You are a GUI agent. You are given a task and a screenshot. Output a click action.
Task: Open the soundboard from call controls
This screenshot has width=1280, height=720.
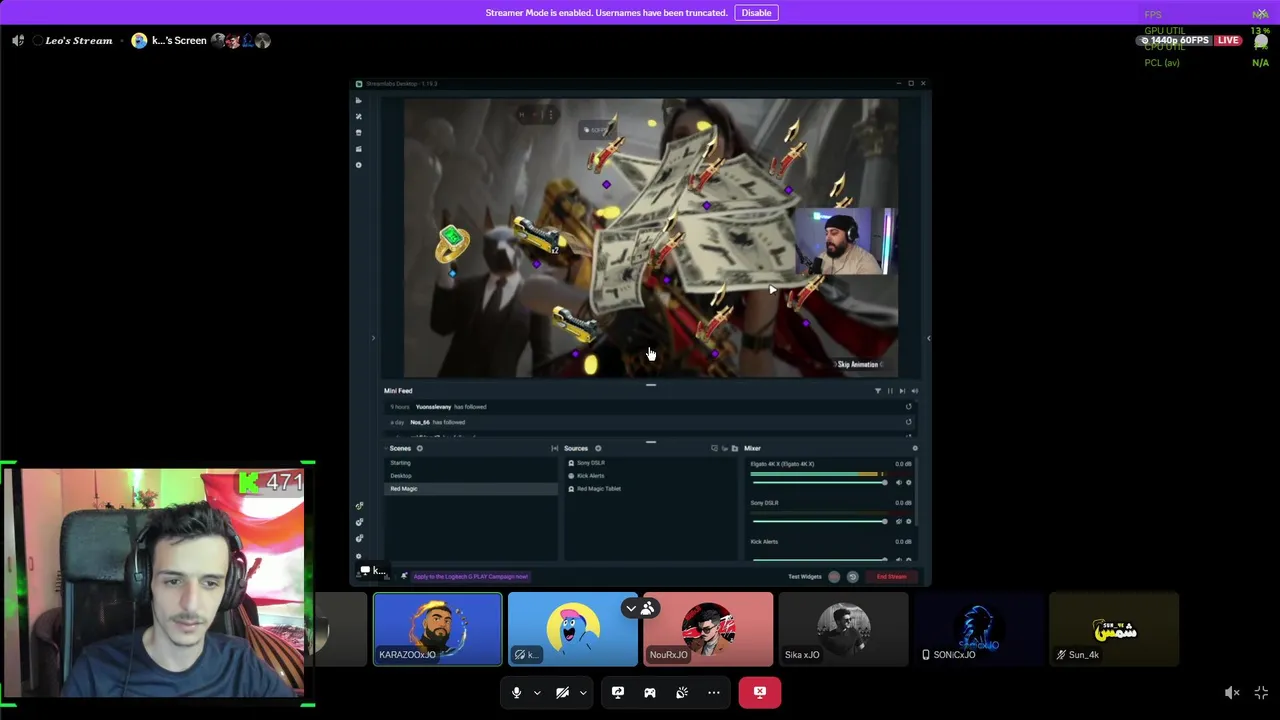[x=682, y=692]
